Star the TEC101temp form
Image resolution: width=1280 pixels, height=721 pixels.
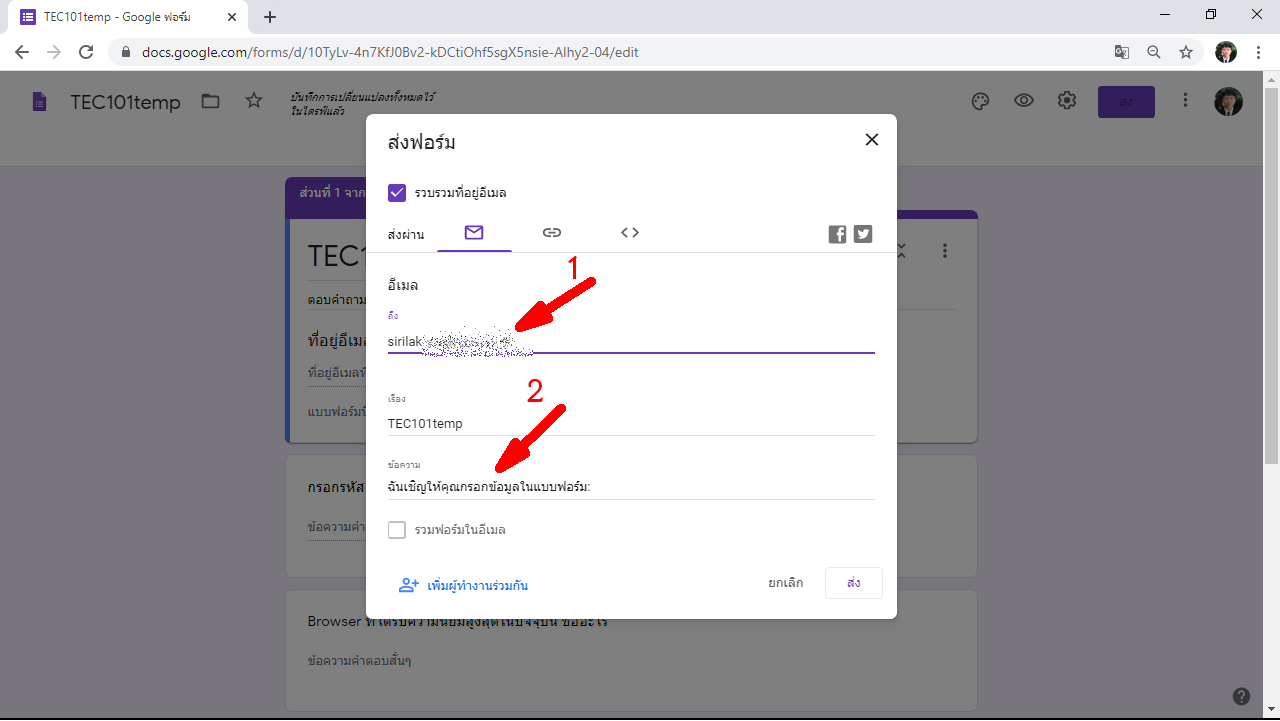point(254,101)
